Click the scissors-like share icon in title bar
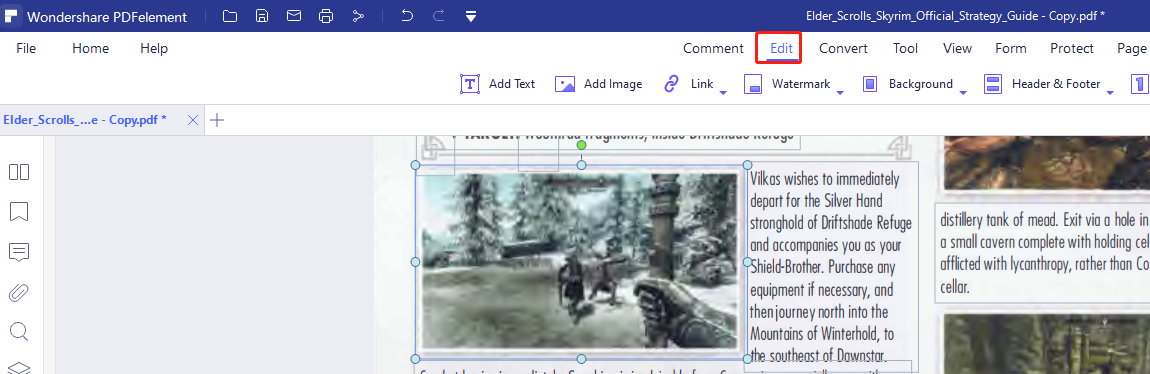The image size is (1150, 374). click(358, 16)
